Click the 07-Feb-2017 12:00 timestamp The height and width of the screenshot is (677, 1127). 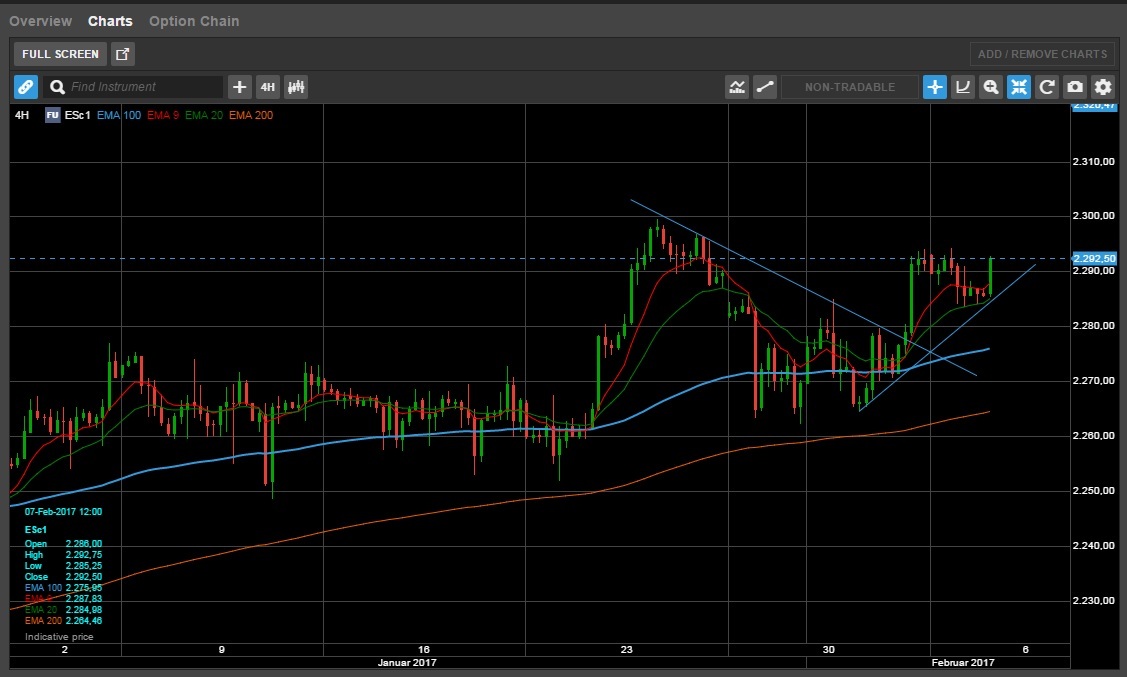click(63, 512)
